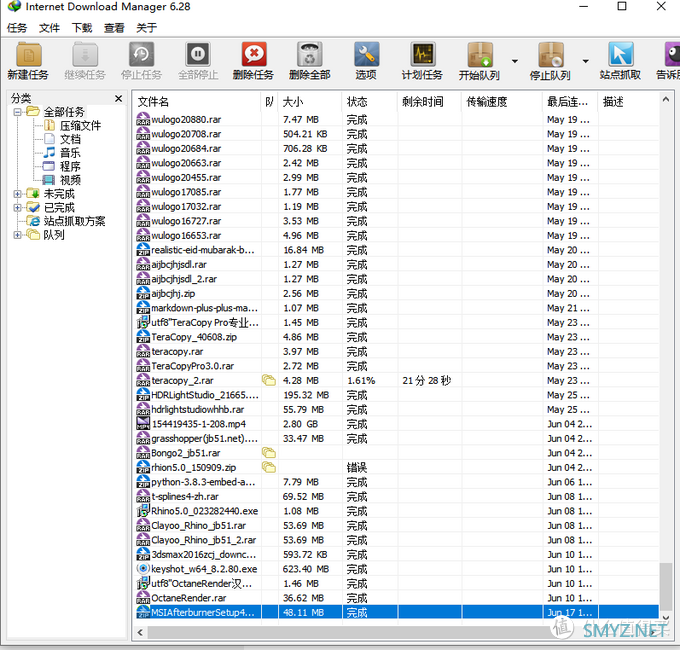Click the 删除任务 (delete task) toolbar icon
The image size is (680, 650).
[x=254, y=55]
